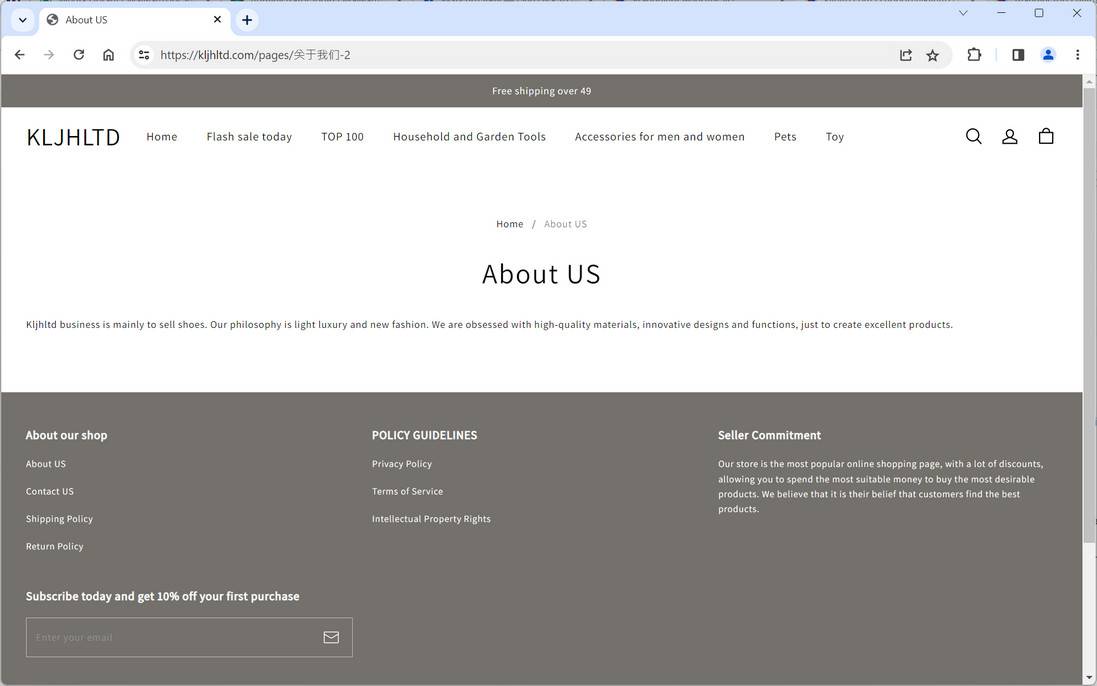Open the tab search chevron
This screenshot has width=1097, height=686.
tap(22, 19)
